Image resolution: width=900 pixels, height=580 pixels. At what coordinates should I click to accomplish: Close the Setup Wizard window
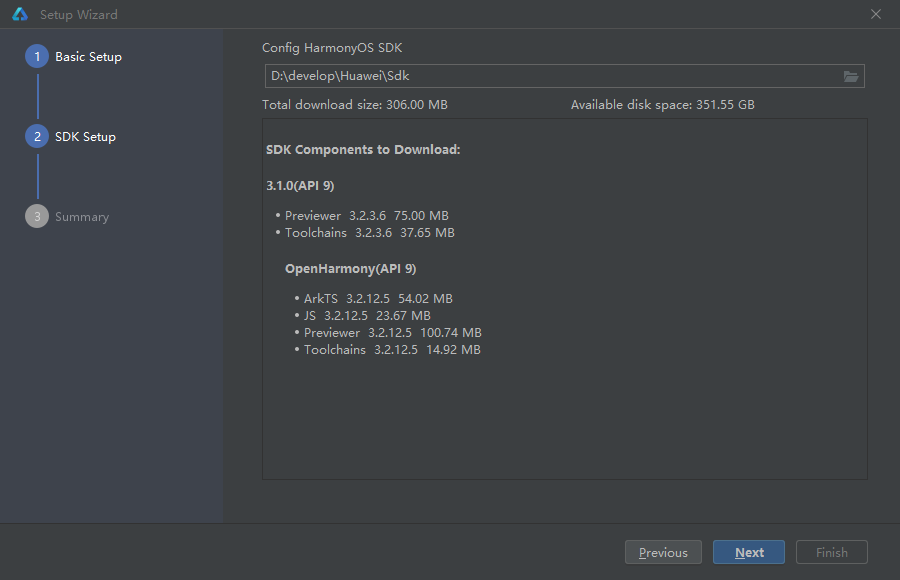coord(876,14)
